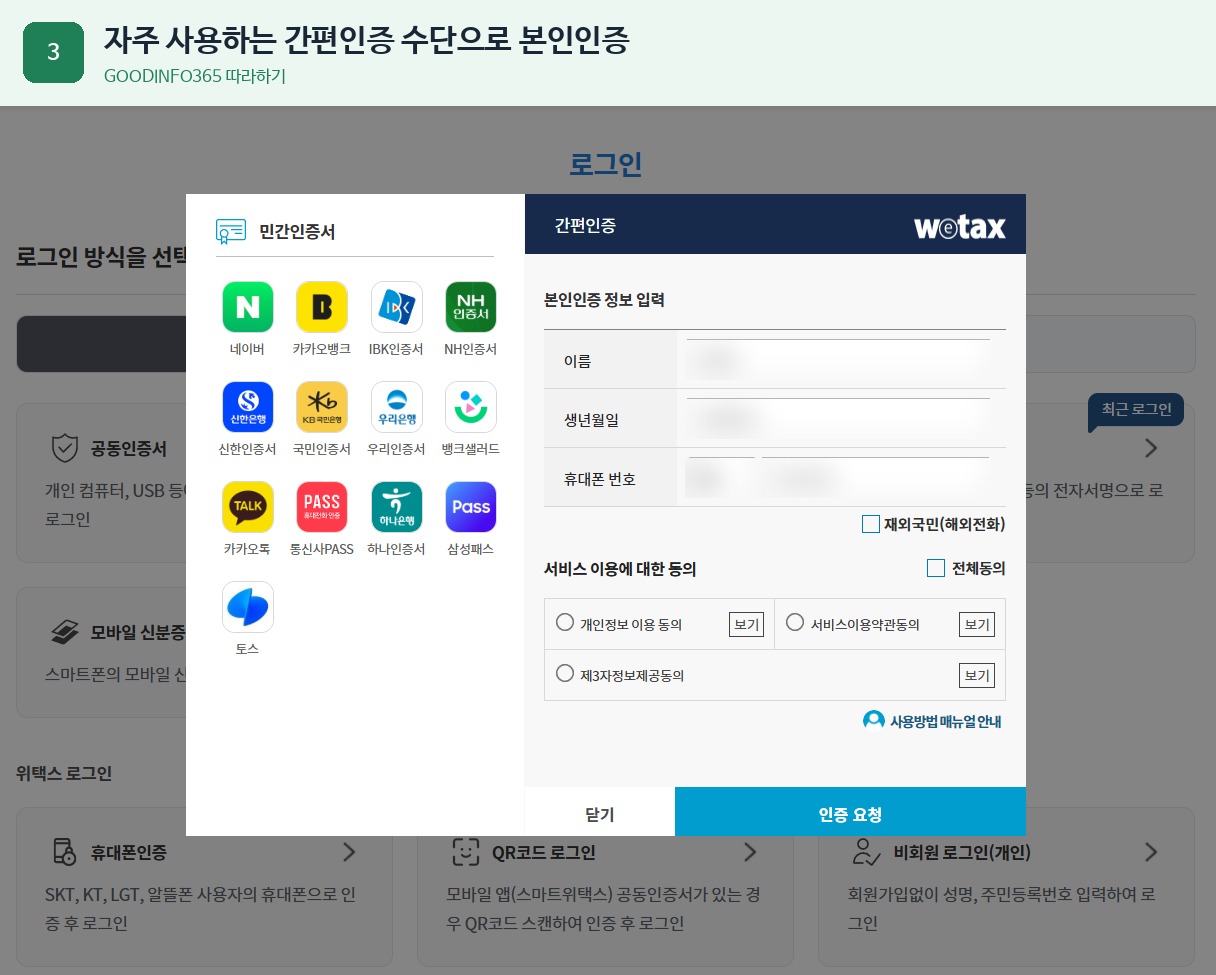Select the 우리인증서 icon

tap(396, 407)
